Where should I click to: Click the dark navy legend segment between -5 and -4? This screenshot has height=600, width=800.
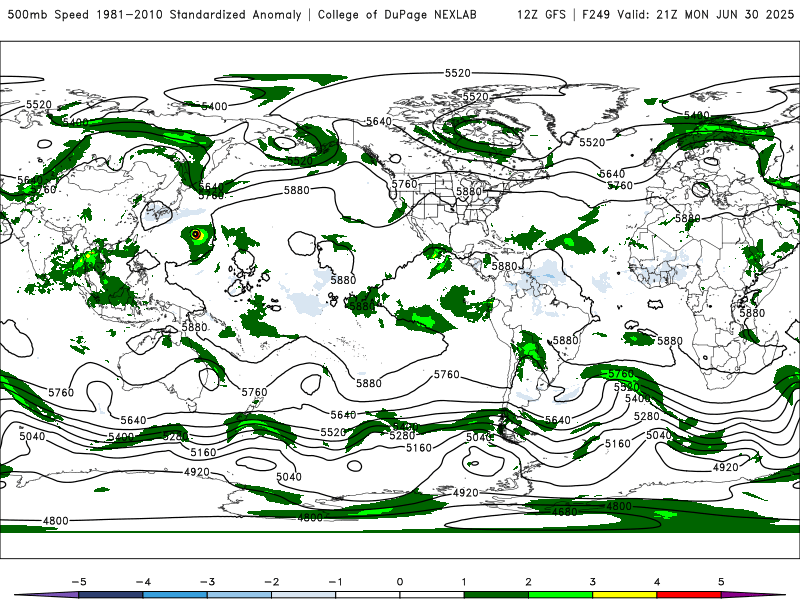111,595
